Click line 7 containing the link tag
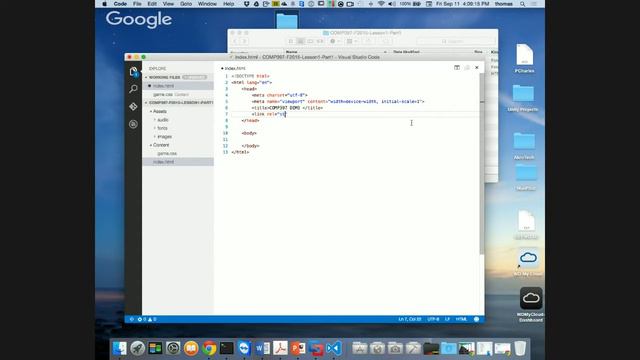This screenshot has width=640, height=360. click(x=355, y=114)
